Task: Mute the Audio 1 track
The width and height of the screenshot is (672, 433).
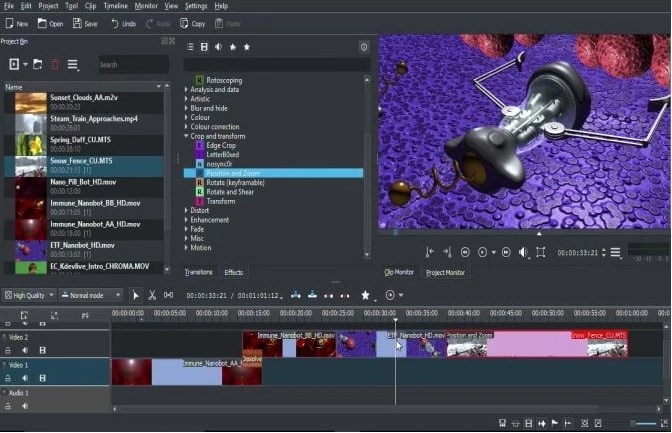Action: [x=25, y=406]
